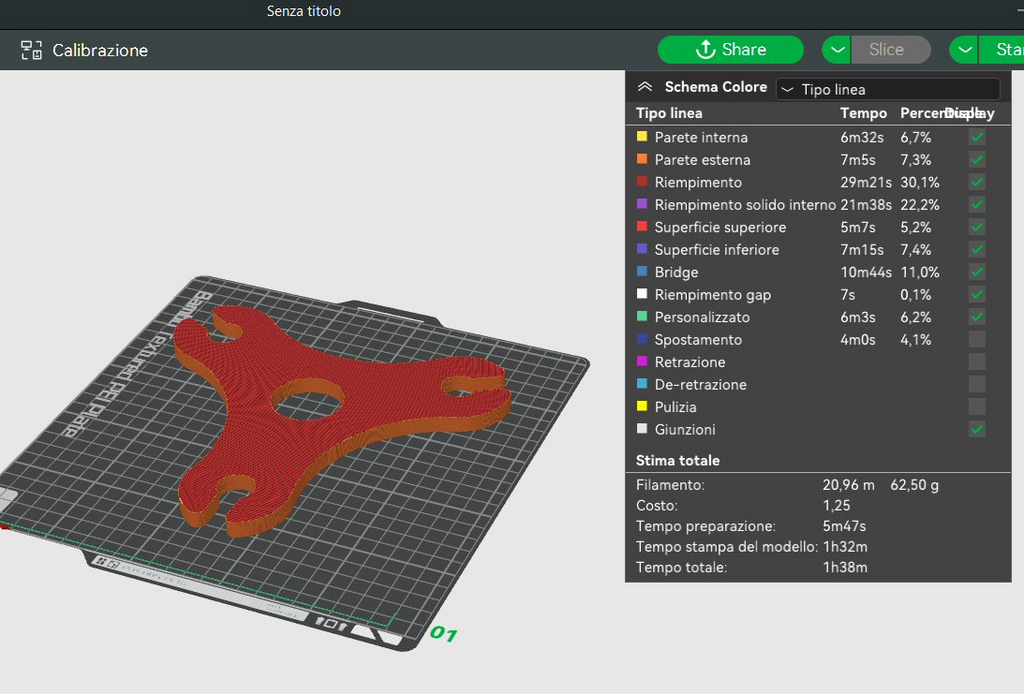The image size is (1024, 694).
Task: Toggle display of Riempimento
Action: coord(977,182)
